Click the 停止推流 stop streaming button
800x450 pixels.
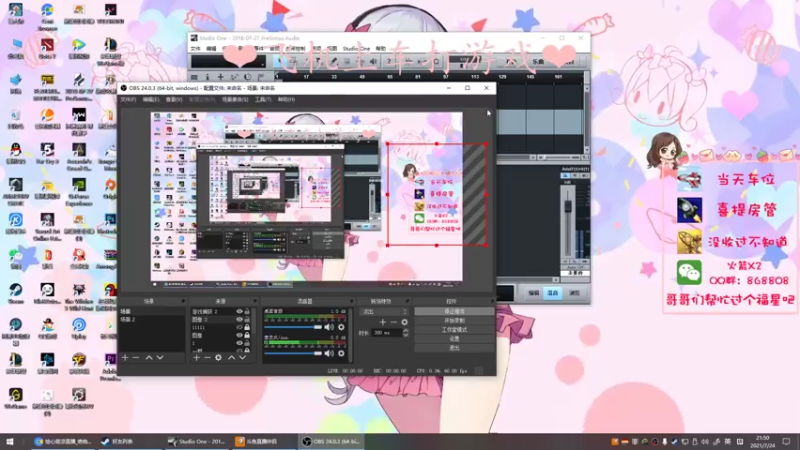pos(454,311)
